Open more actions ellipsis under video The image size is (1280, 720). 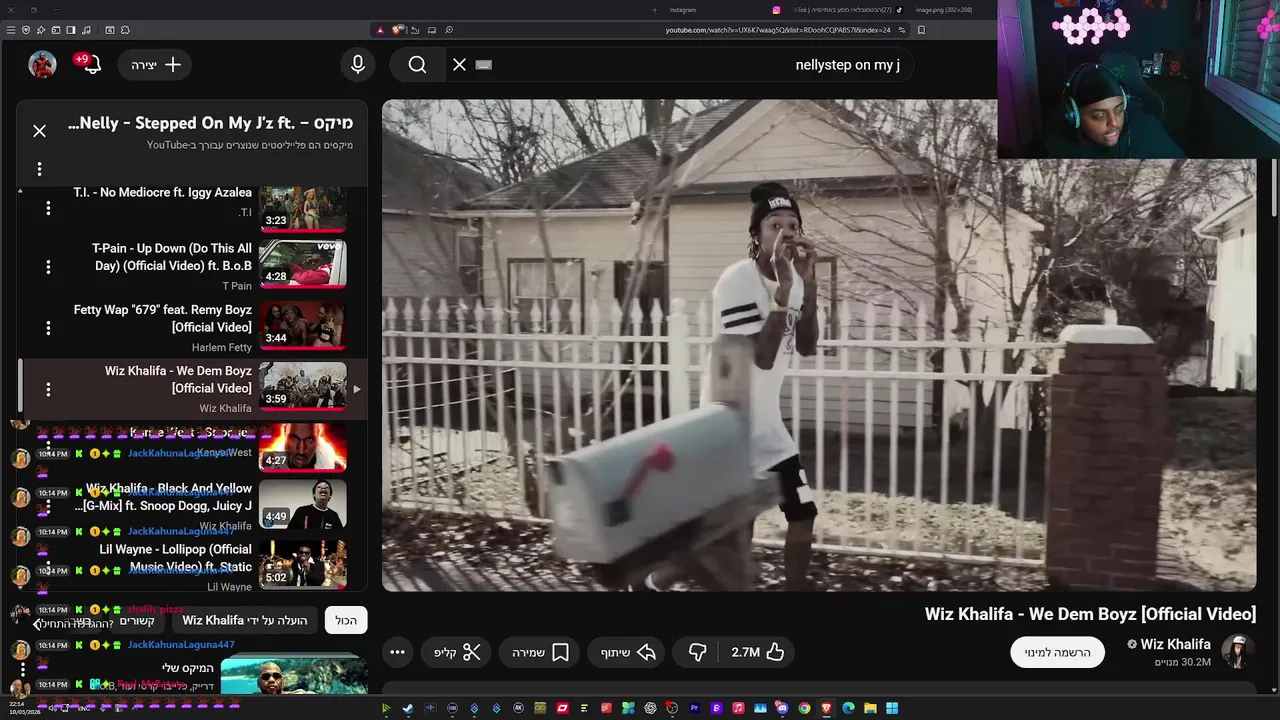[397, 652]
